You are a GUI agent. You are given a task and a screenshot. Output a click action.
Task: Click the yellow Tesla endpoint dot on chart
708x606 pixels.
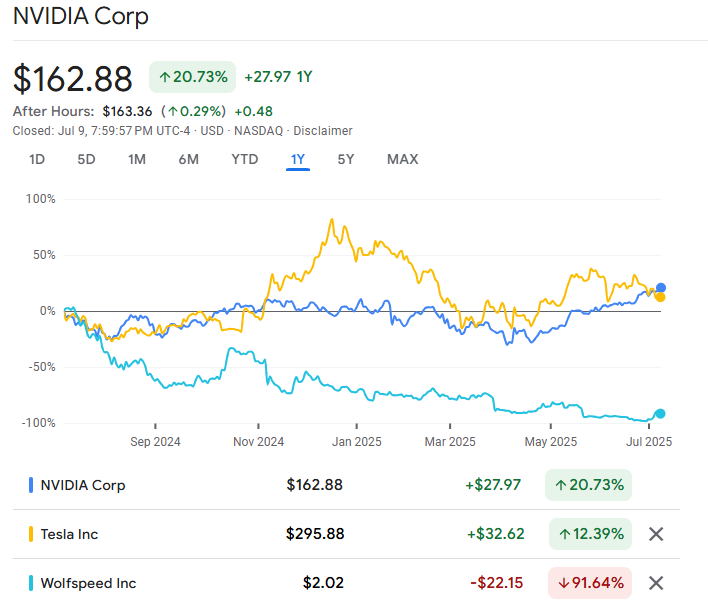660,297
